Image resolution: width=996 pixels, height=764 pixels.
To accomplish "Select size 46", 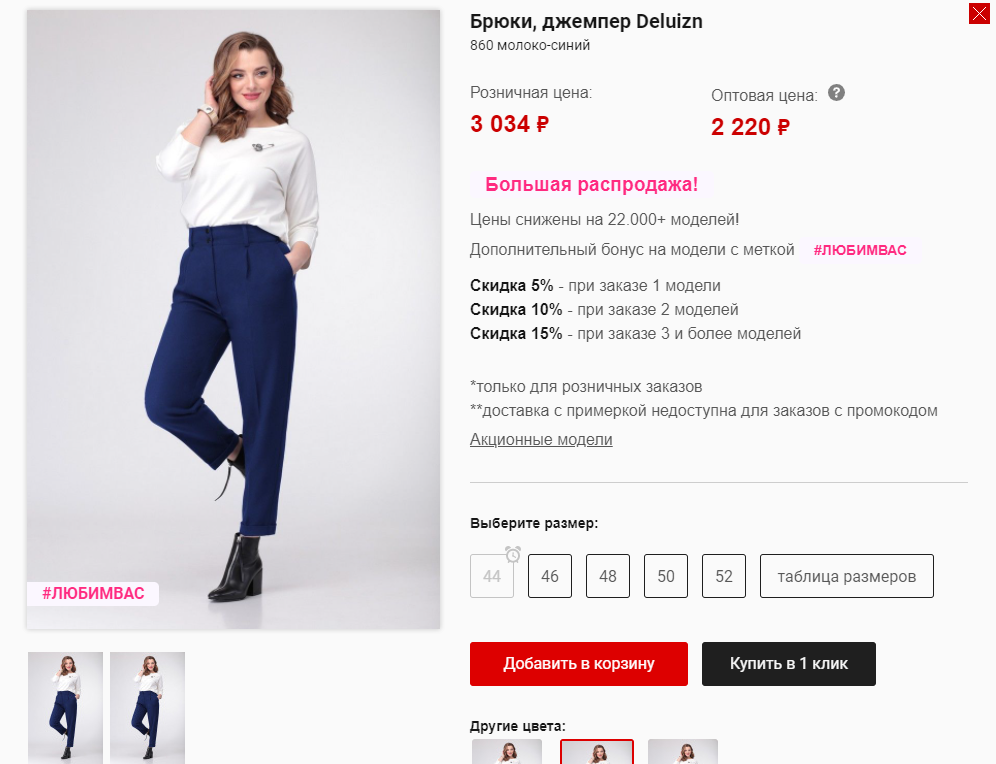I will pyautogui.click(x=550, y=577).
